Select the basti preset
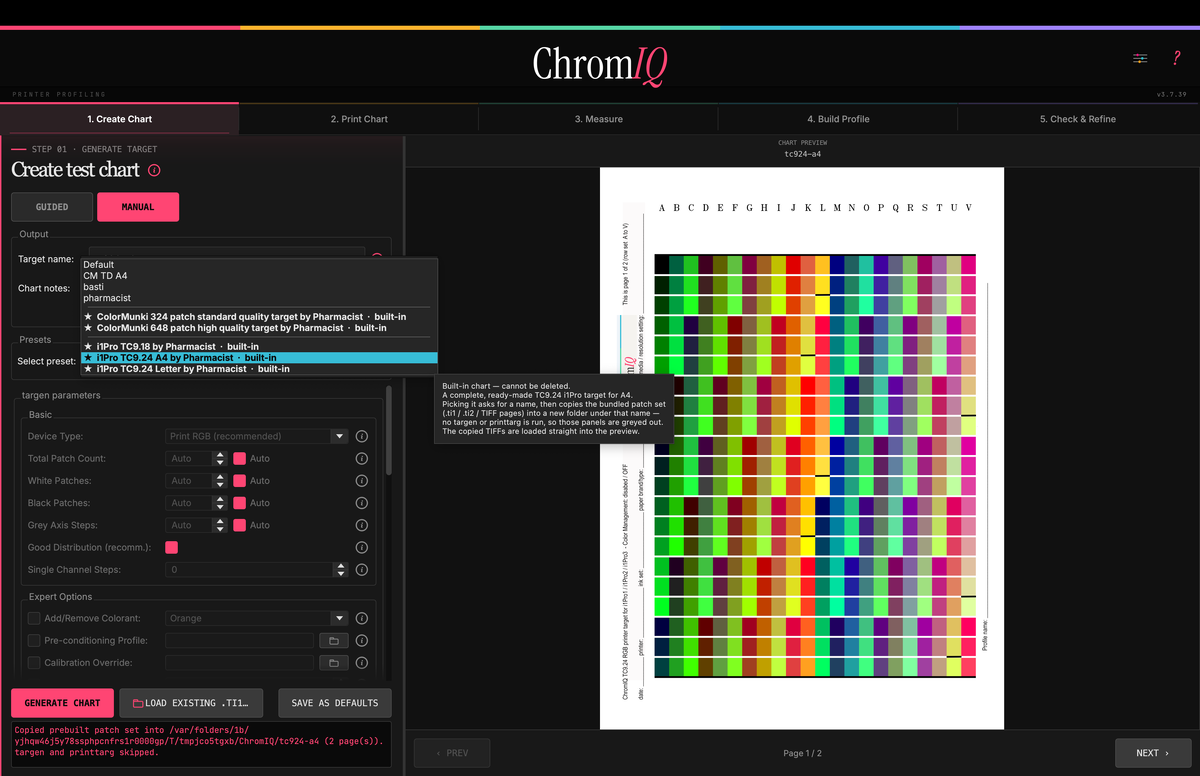Image resolution: width=1200 pixels, height=776 pixels. click(x=259, y=287)
